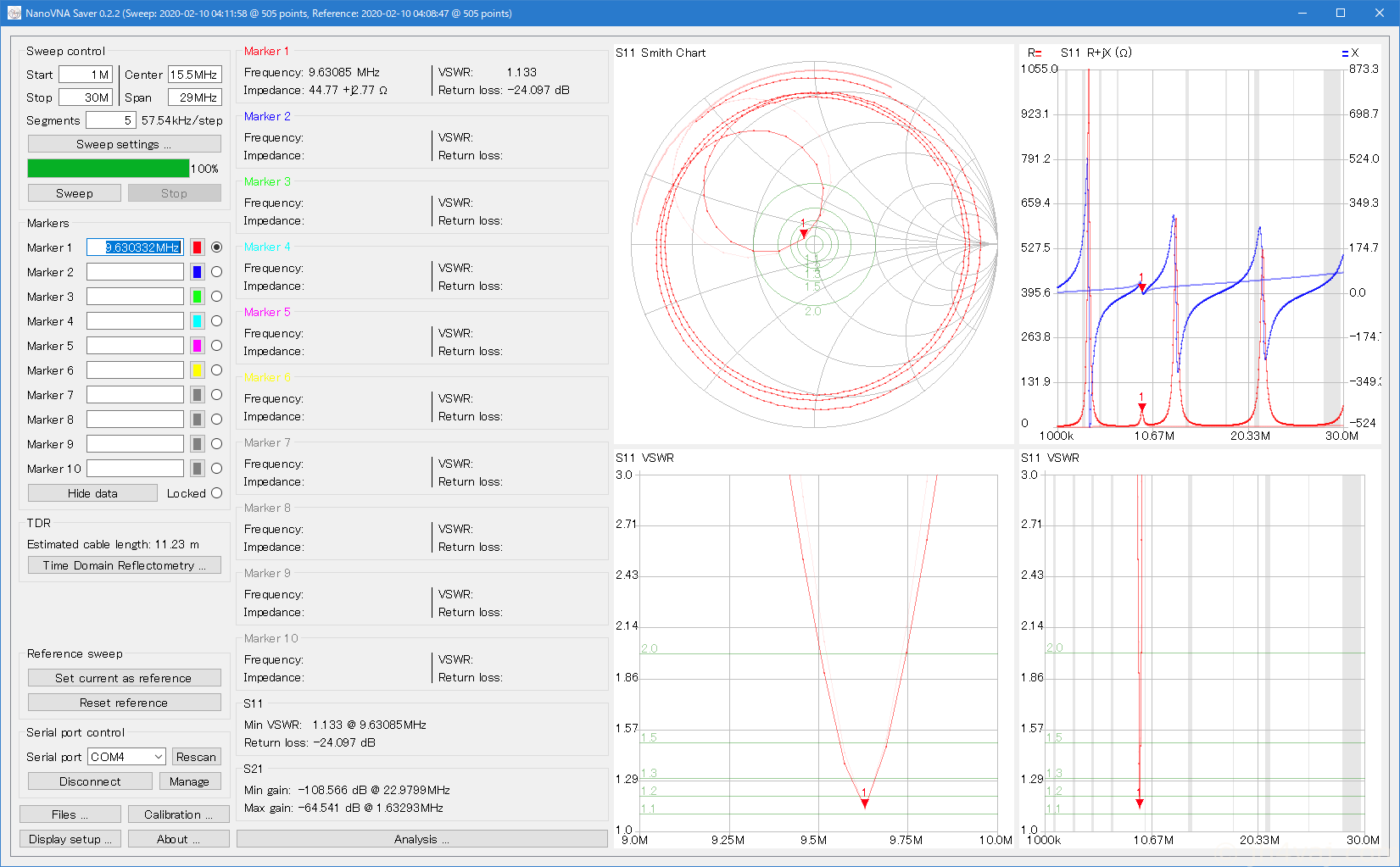Open the gray Marker 8 color swatch
Viewport: 1400px width, 867px height.
197,420
